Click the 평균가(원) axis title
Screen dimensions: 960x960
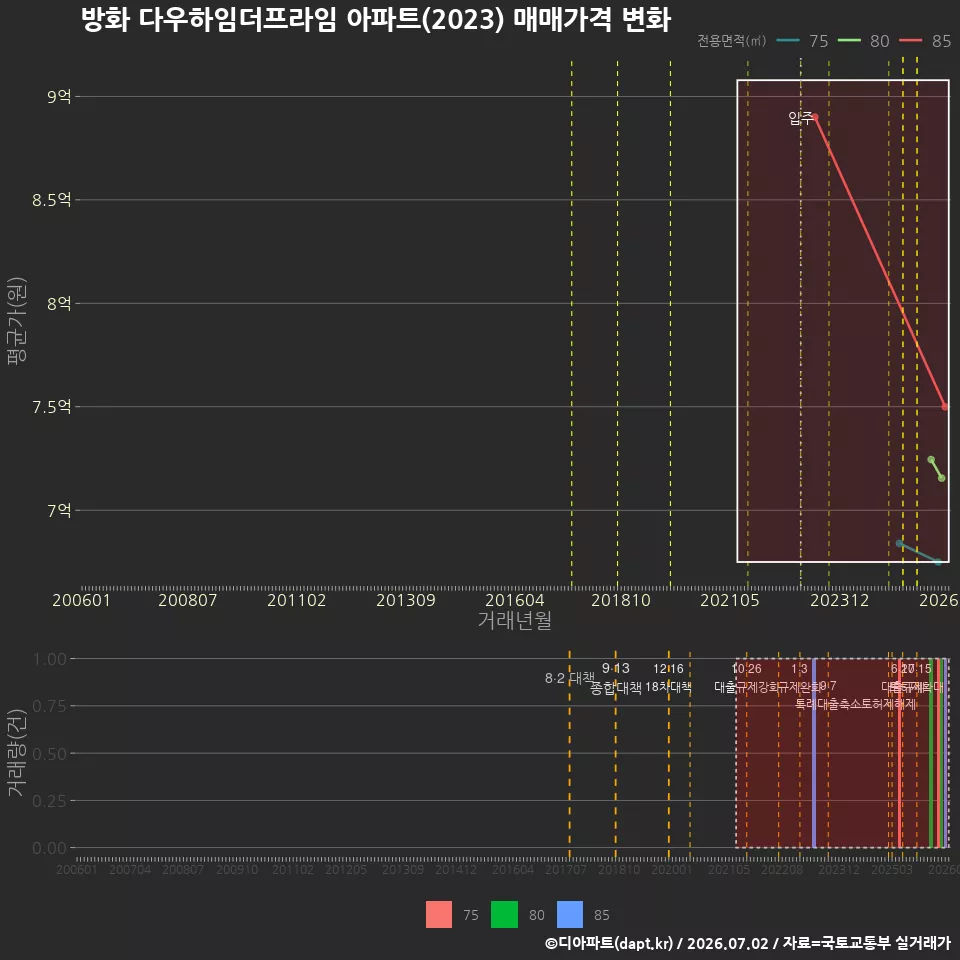(17, 321)
